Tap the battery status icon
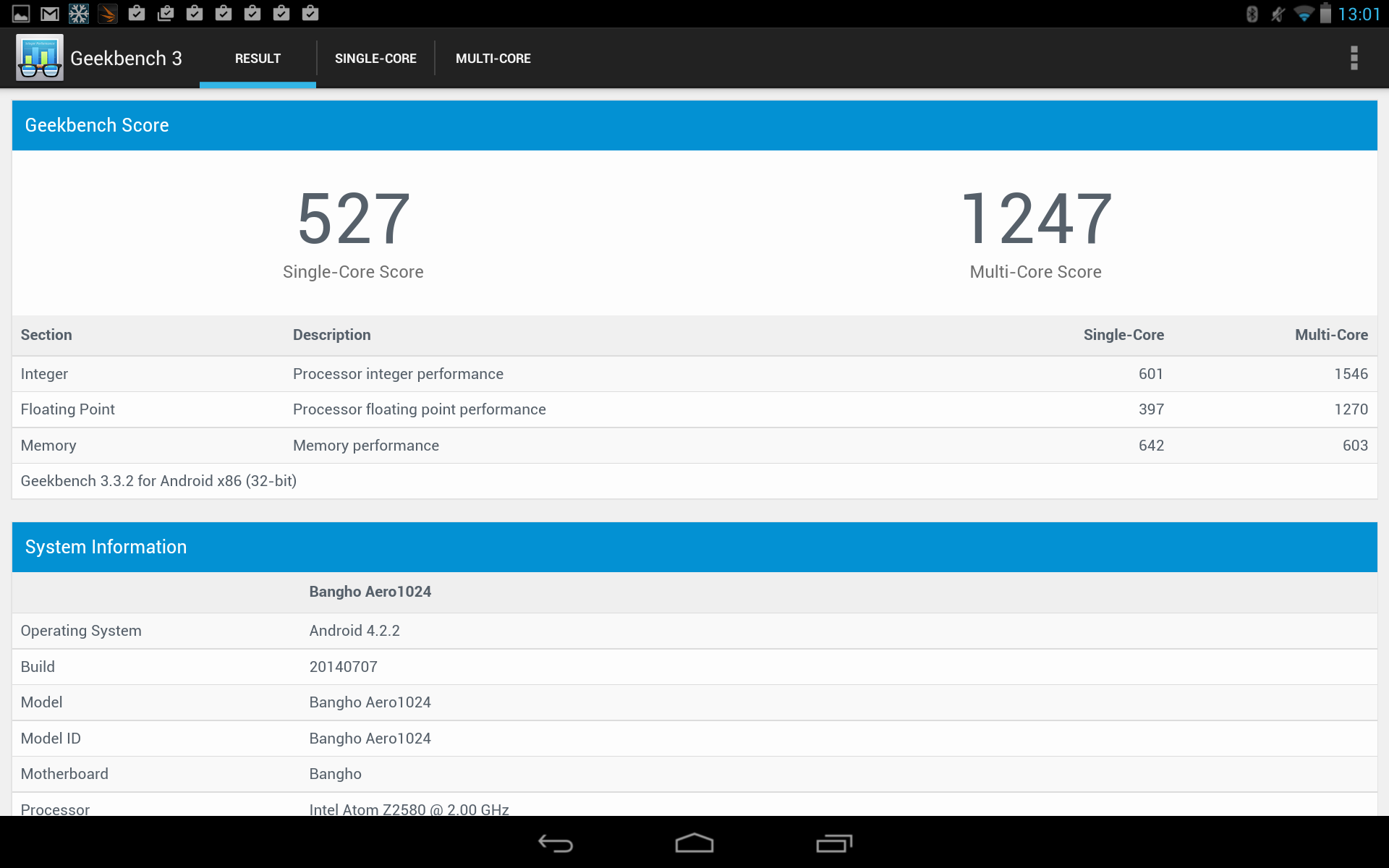This screenshot has height=868, width=1389. pos(1325,13)
